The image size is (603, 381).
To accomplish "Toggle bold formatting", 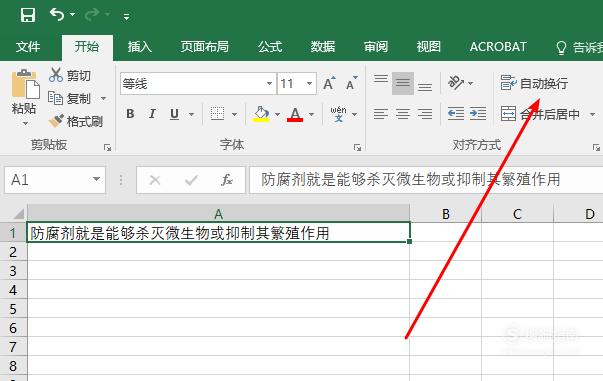I will click(x=130, y=114).
